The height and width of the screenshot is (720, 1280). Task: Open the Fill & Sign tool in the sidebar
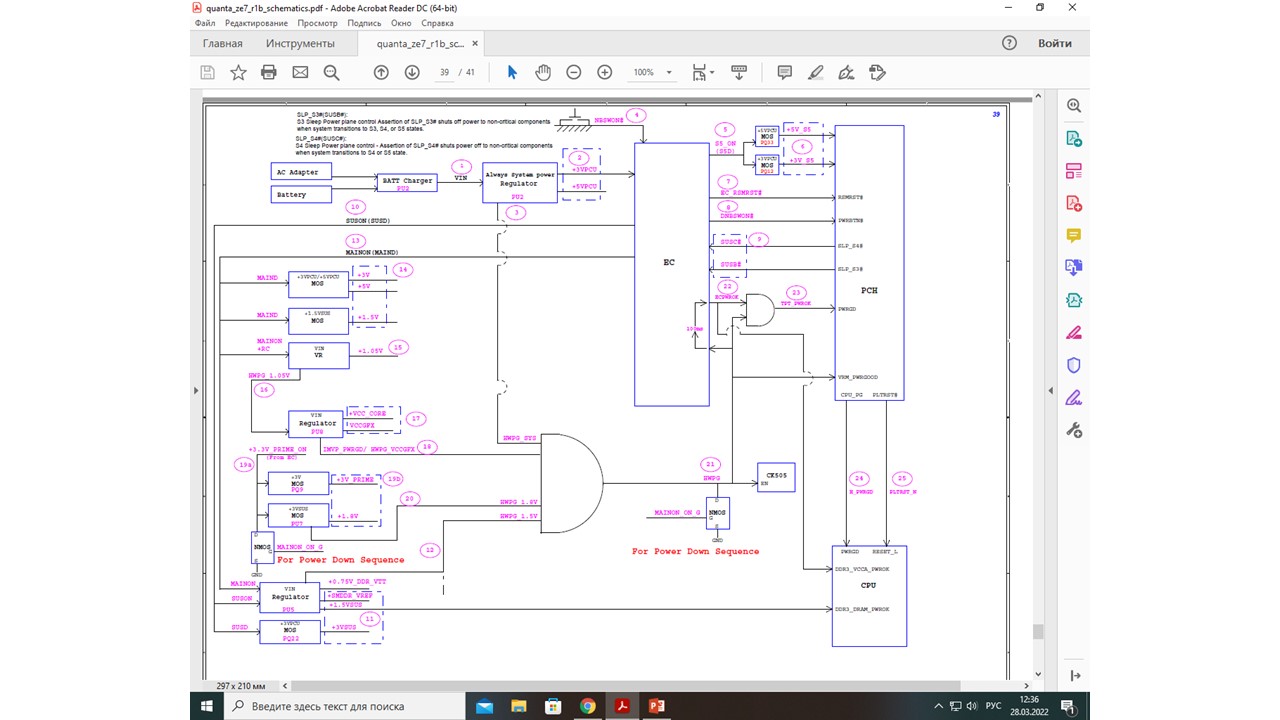[x=1074, y=398]
